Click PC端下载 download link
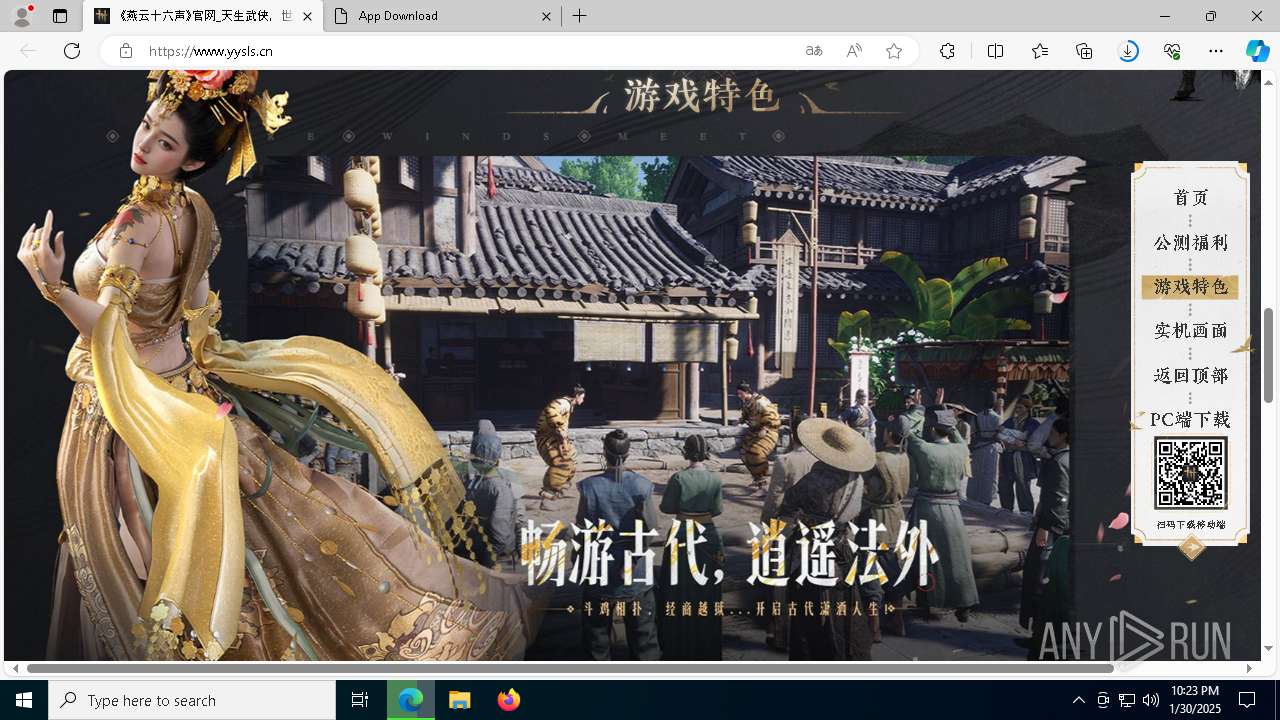This screenshot has height=720, width=1280. [1190, 419]
